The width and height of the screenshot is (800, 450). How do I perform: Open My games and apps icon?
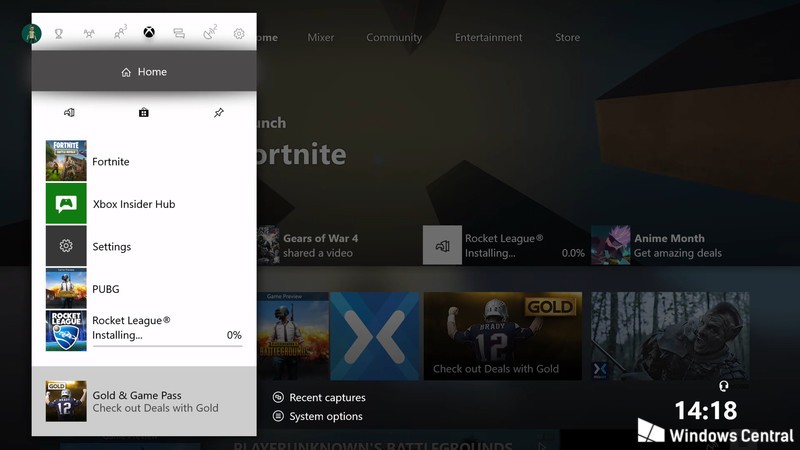(x=69, y=112)
